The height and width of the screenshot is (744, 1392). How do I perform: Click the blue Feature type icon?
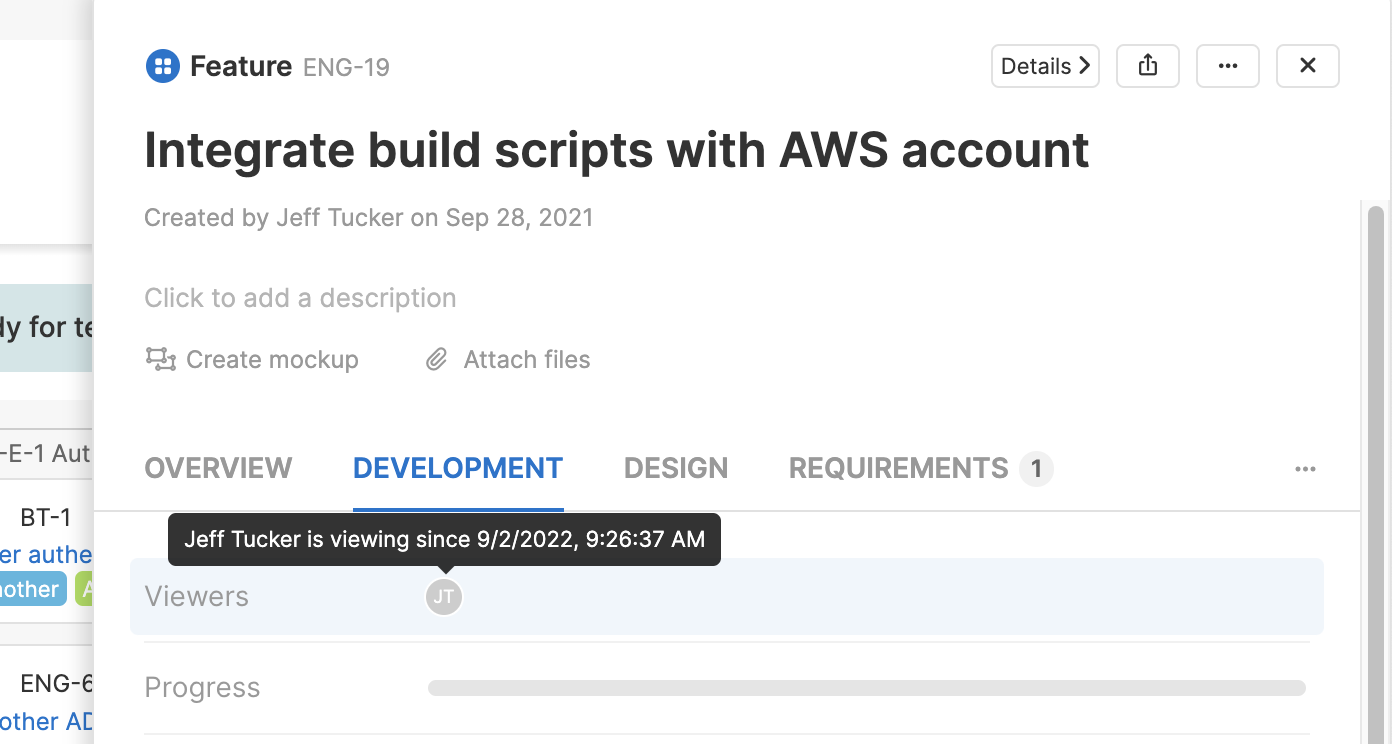162,67
